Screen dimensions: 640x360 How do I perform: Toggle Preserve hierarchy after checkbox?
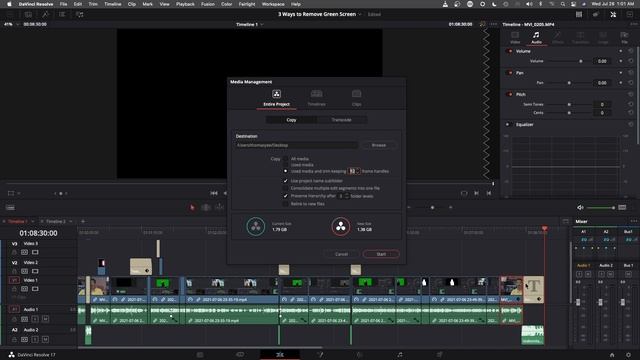click(285, 196)
